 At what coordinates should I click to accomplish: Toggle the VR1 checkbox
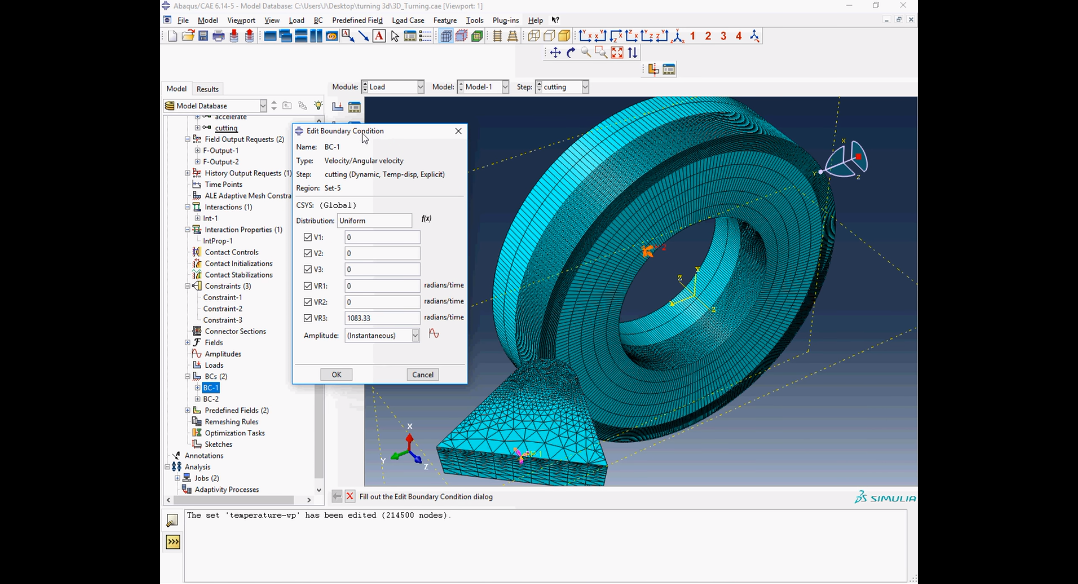(x=308, y=285)
